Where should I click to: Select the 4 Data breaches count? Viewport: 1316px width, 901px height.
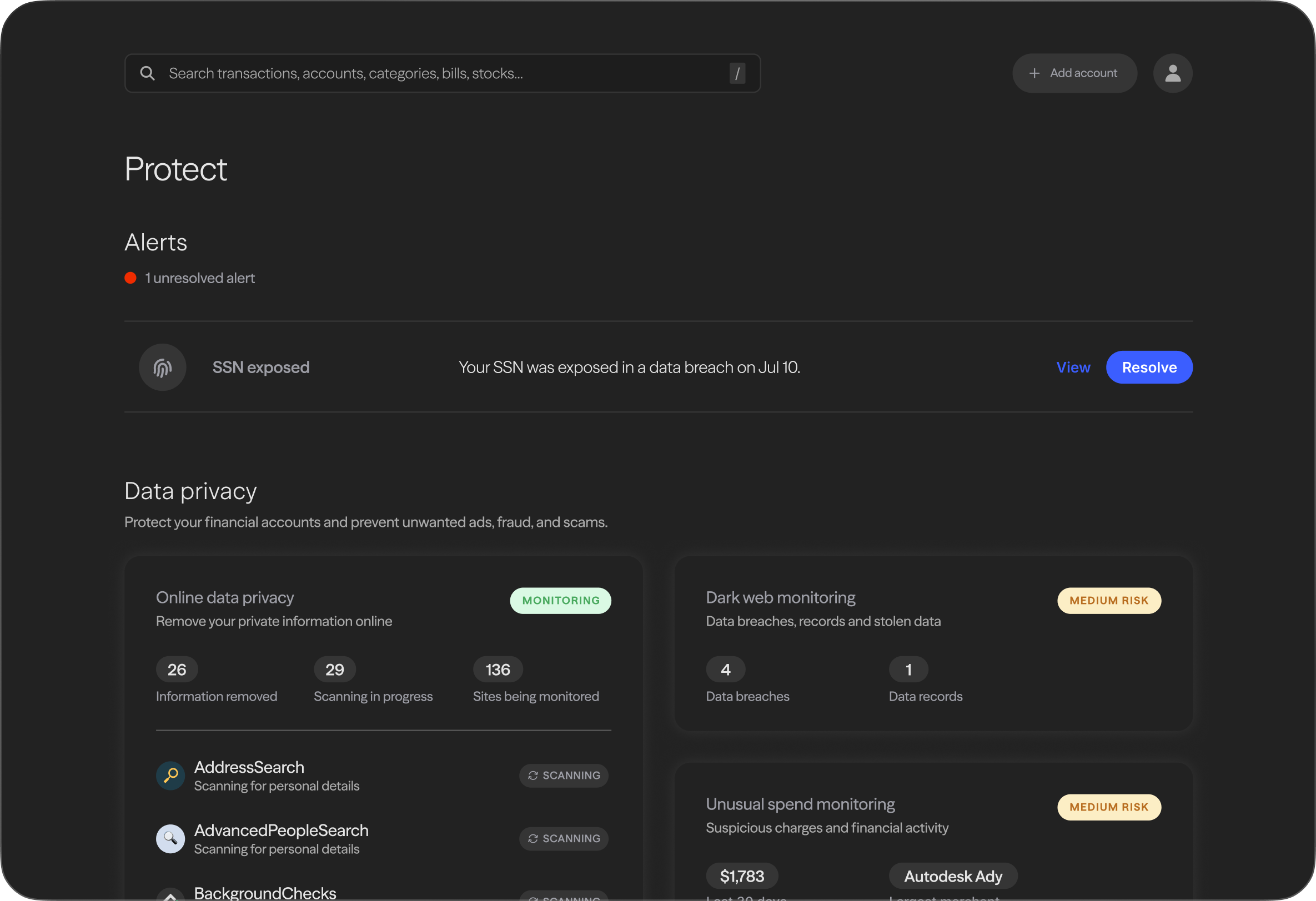[725, 670]
